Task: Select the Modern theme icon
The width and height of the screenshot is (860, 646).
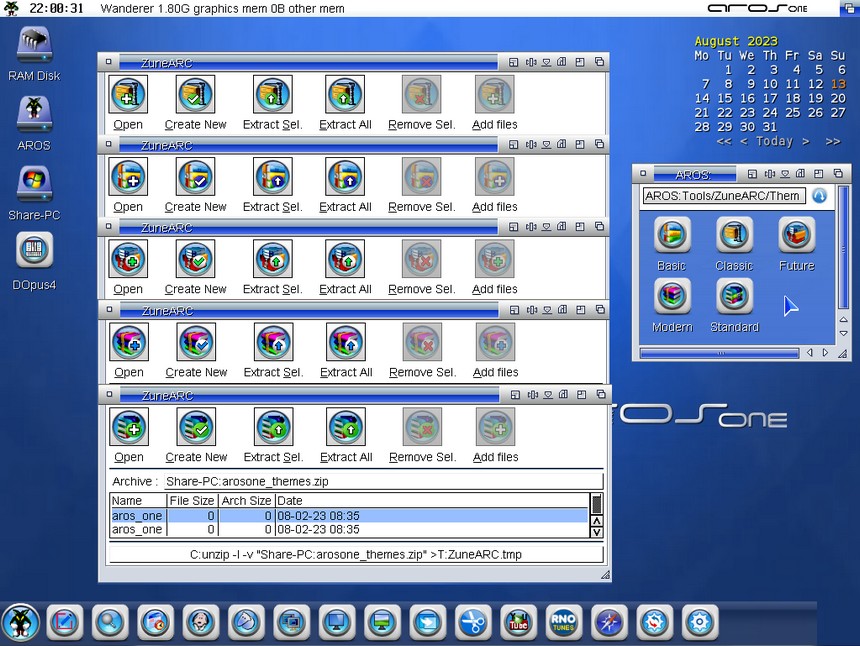Action: 671,296
